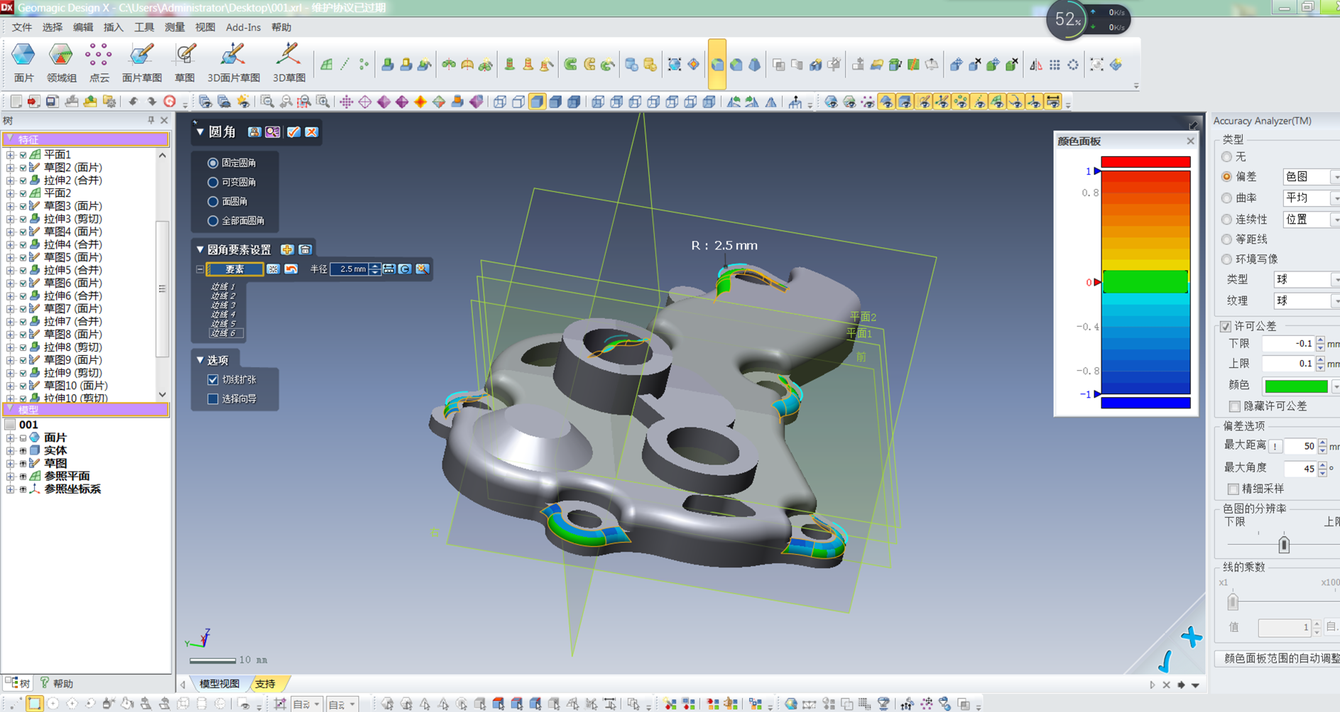
Task: Click the linear pattern tool icon
Action: point(1054,65)
